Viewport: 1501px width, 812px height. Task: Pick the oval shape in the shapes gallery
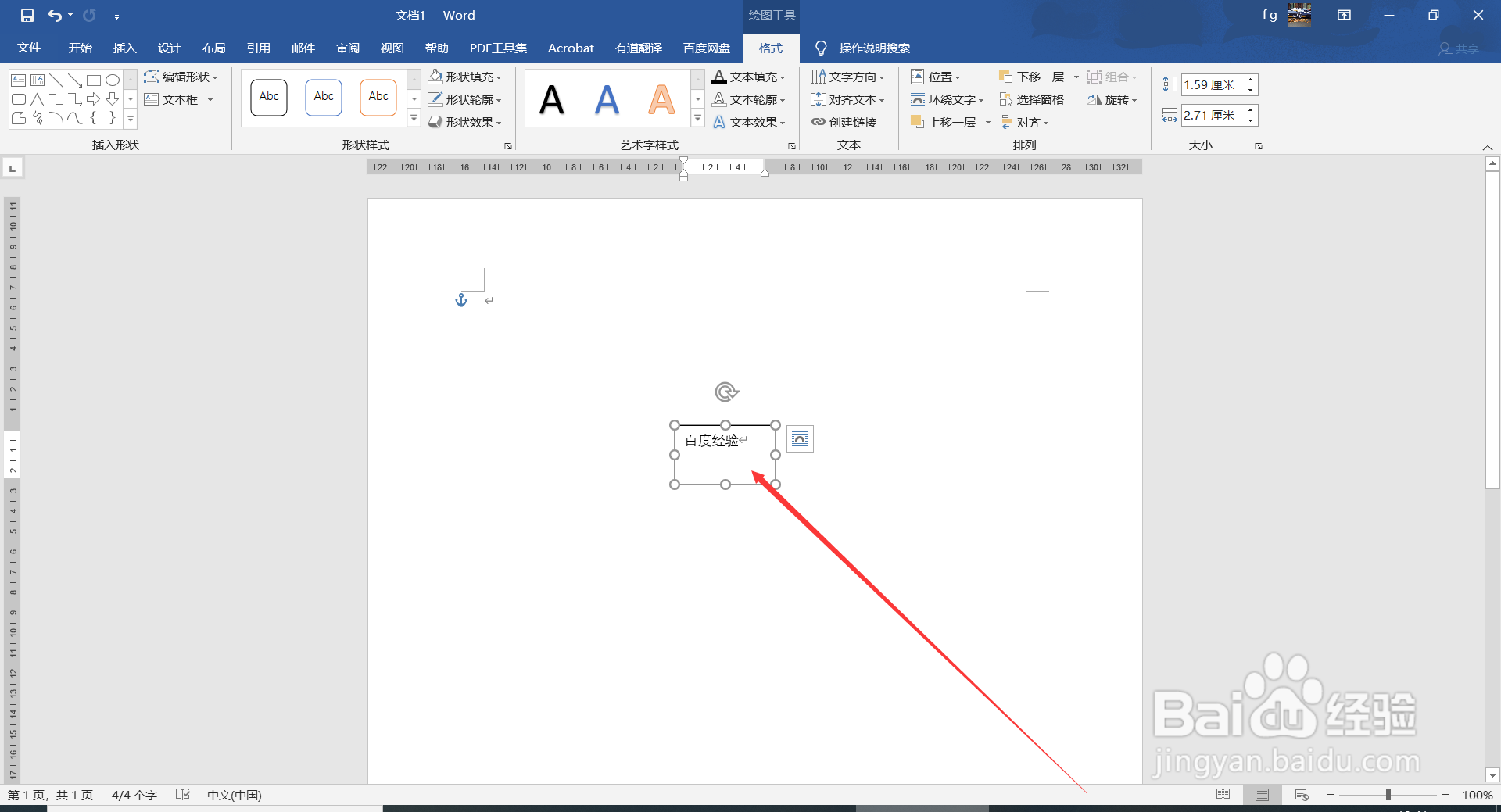[113, 80]
